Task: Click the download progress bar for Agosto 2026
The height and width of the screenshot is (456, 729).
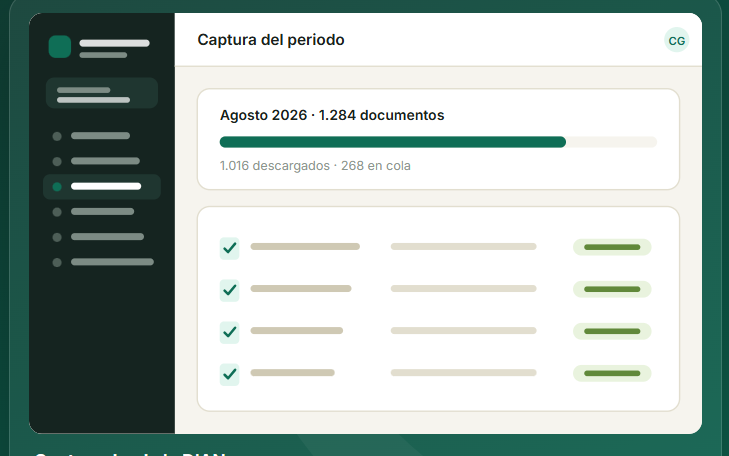Action: (x=438, y=142)
